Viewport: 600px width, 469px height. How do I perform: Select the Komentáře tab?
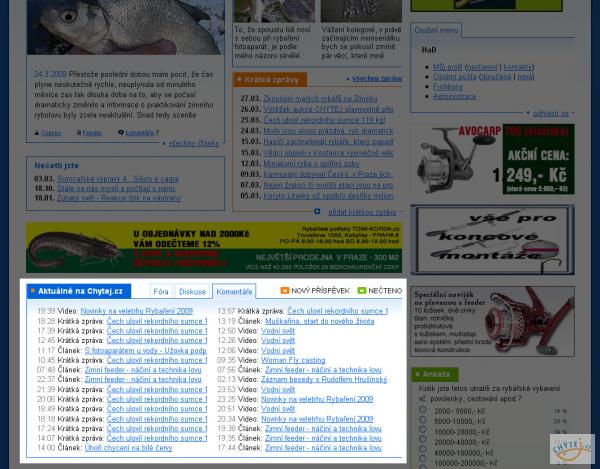tap(234, 291)
